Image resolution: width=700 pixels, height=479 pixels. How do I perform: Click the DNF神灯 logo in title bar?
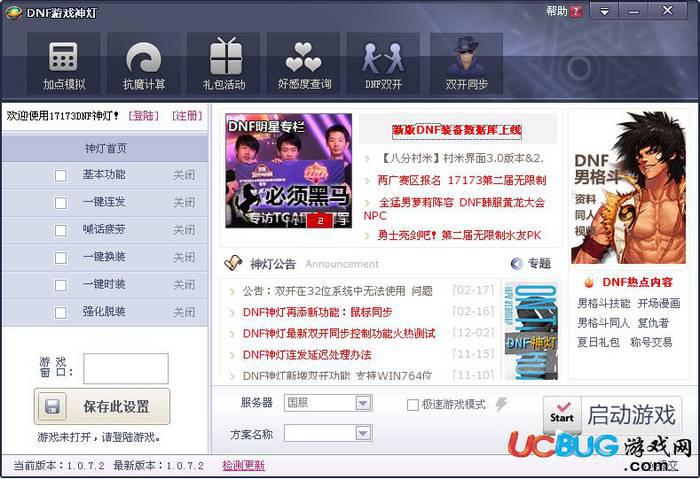14,12
